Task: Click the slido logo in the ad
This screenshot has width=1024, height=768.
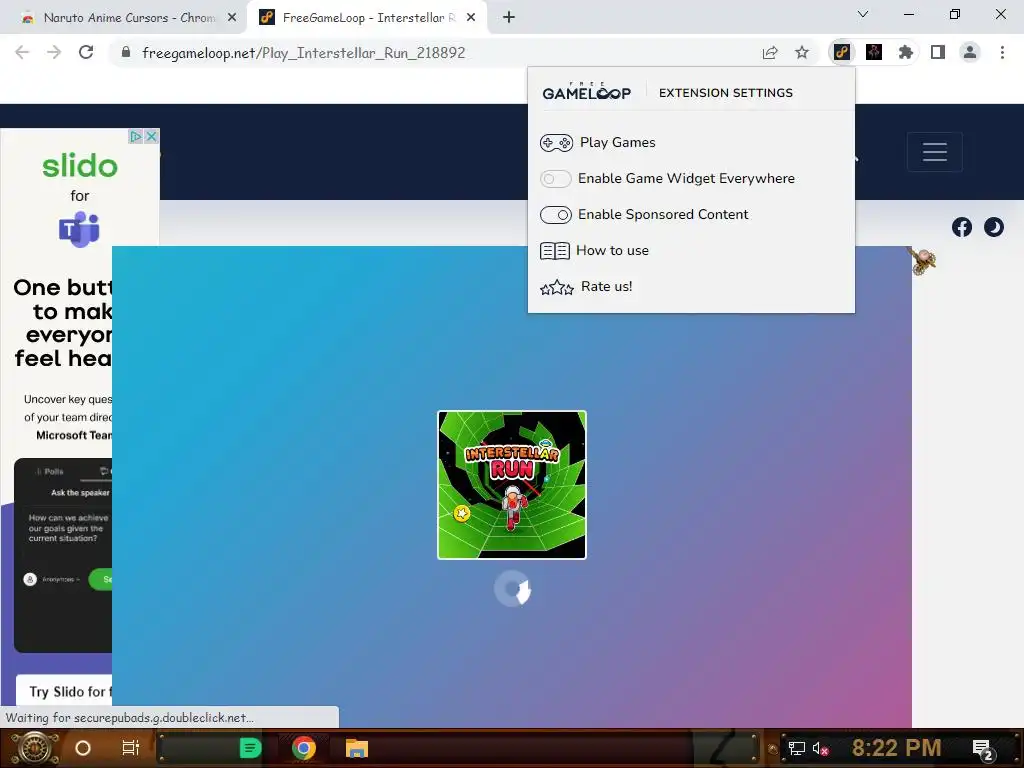Action: tap(80, 166)
